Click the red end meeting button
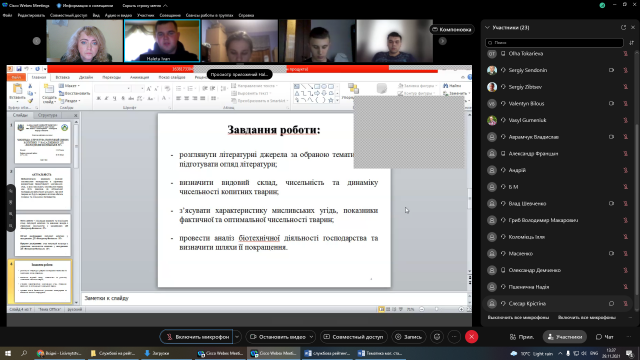Screen dimensions: 640x360 click(x=471, y=337)
